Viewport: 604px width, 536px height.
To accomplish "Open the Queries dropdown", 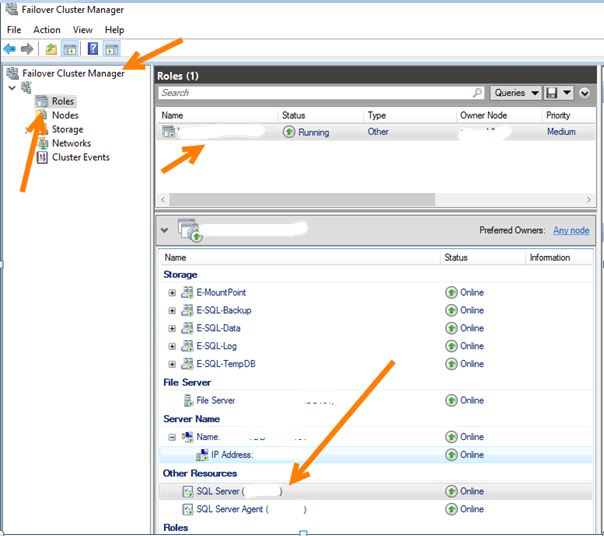I will (516, 93).
